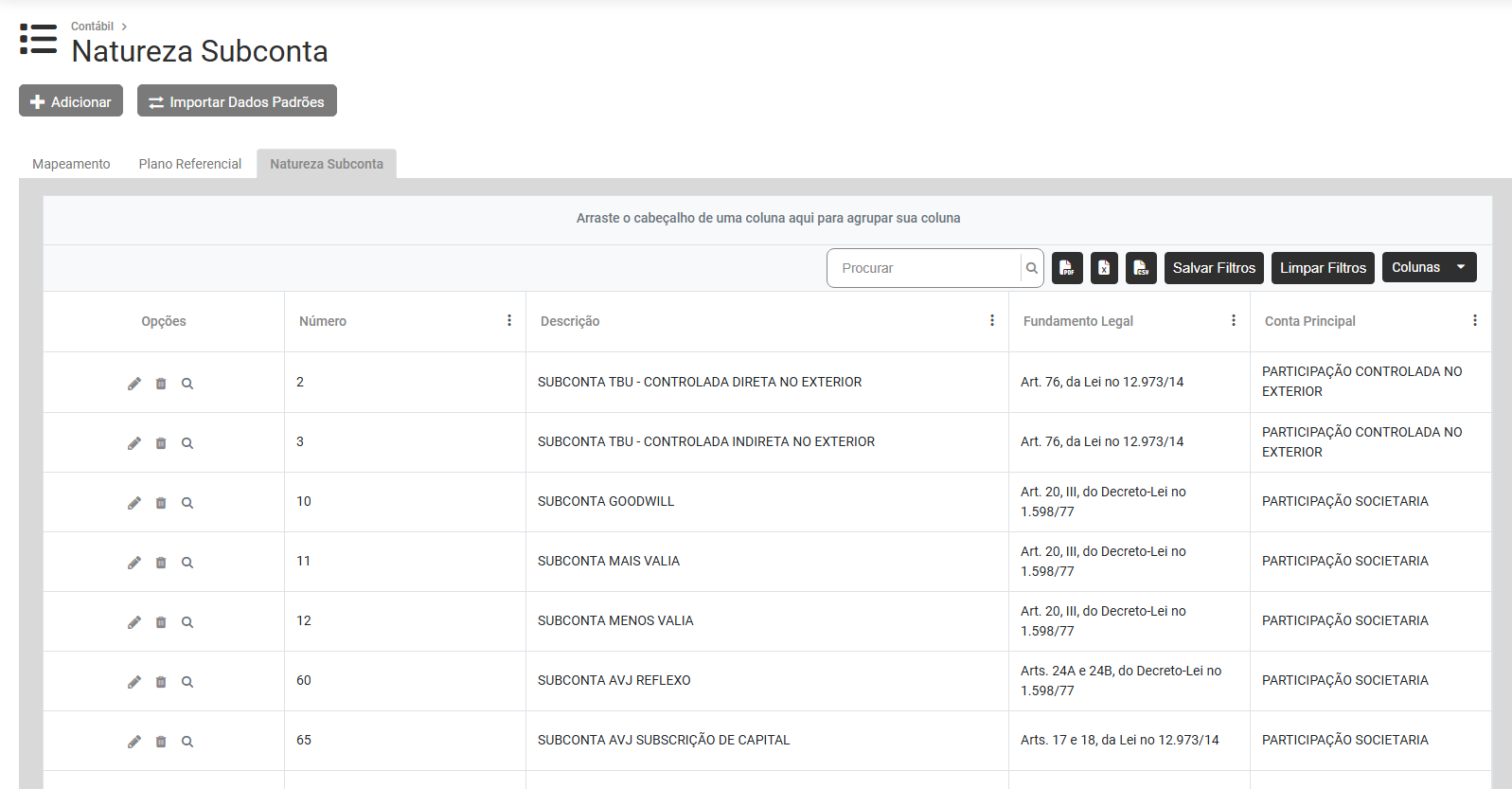Switch to the Plano Referencial tab

(x=190, y=164)
